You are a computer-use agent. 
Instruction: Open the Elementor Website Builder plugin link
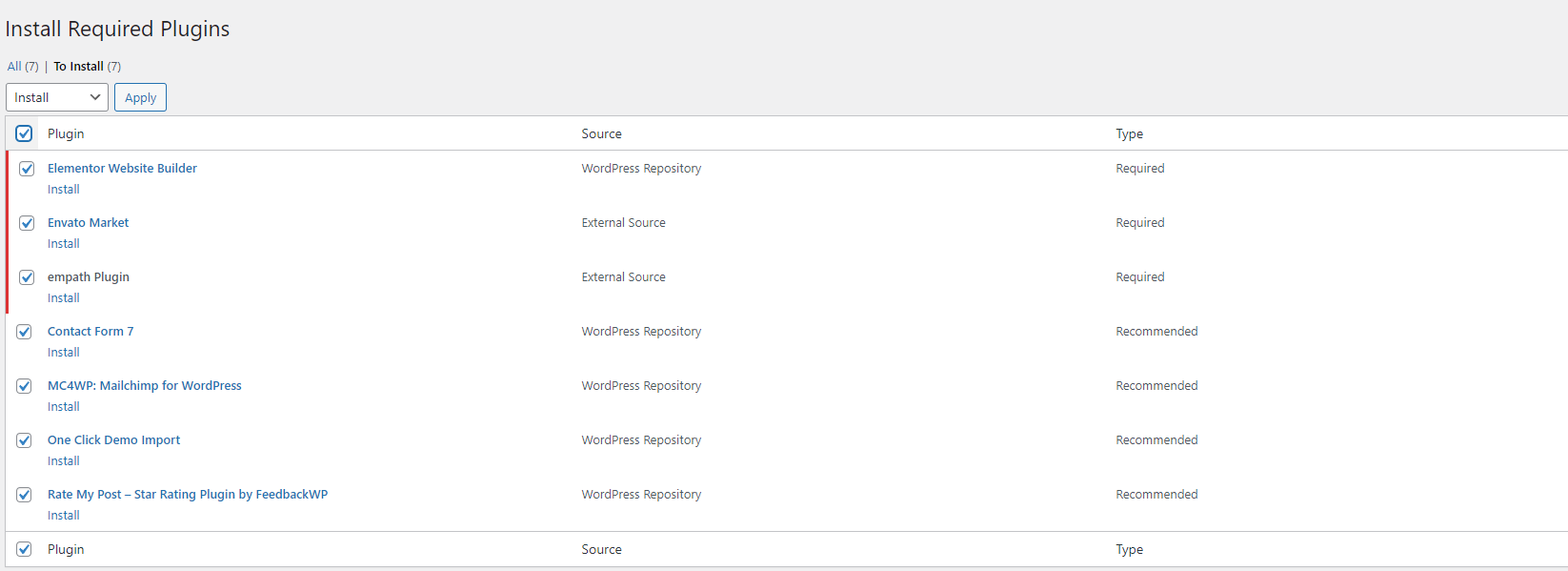tap(122, 169)
